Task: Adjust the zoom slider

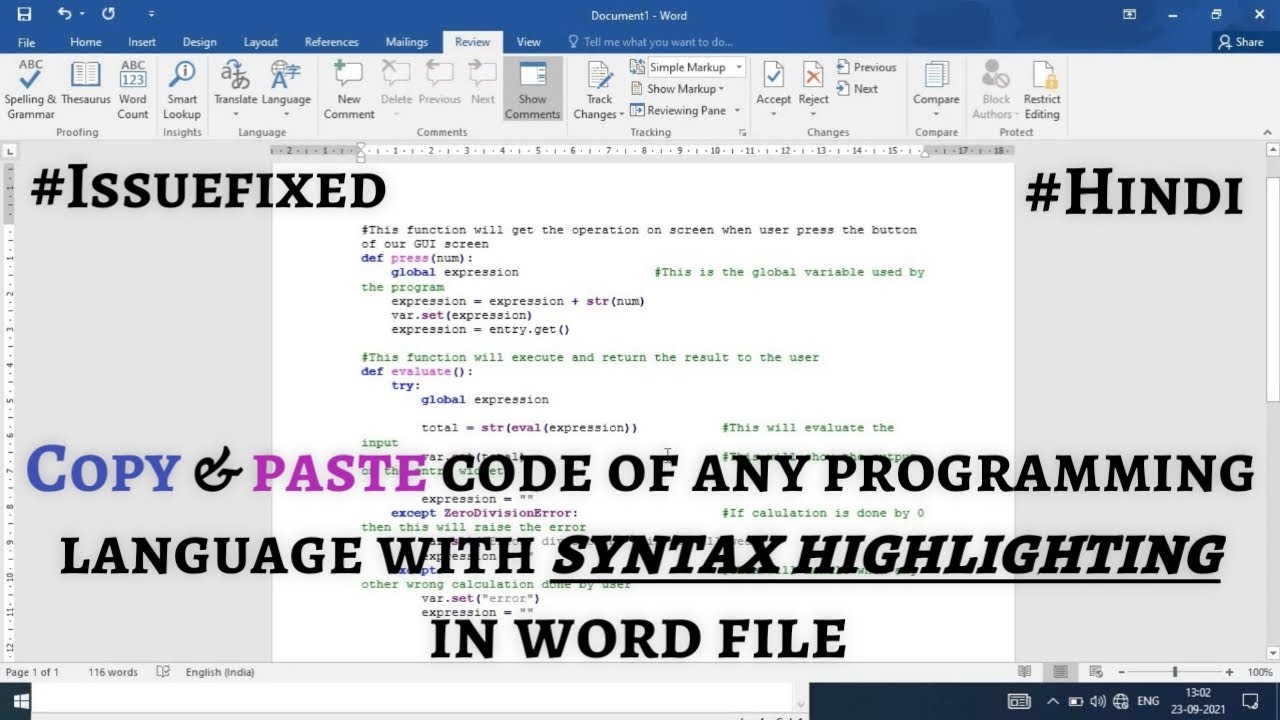Action: coord(1175,673)
